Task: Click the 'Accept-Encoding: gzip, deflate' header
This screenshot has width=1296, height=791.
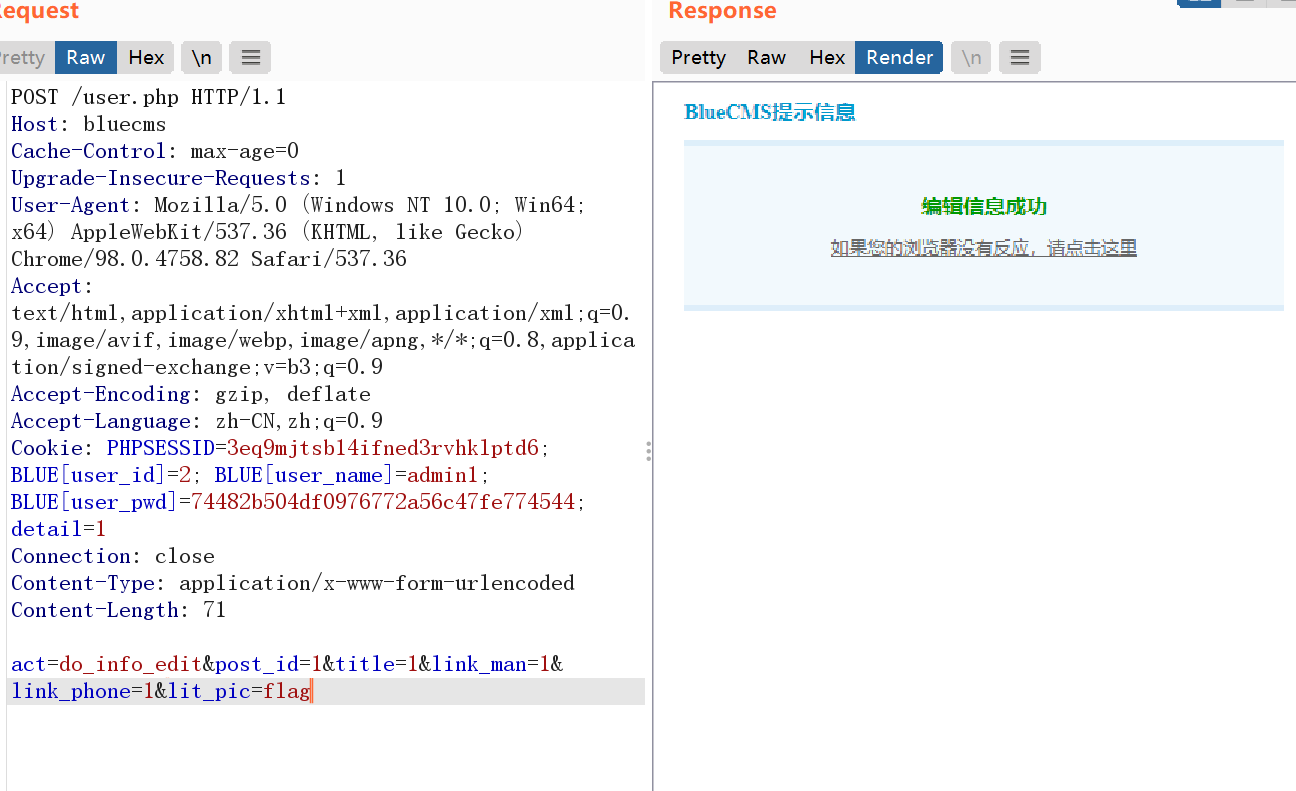Action: coord(191,394)
